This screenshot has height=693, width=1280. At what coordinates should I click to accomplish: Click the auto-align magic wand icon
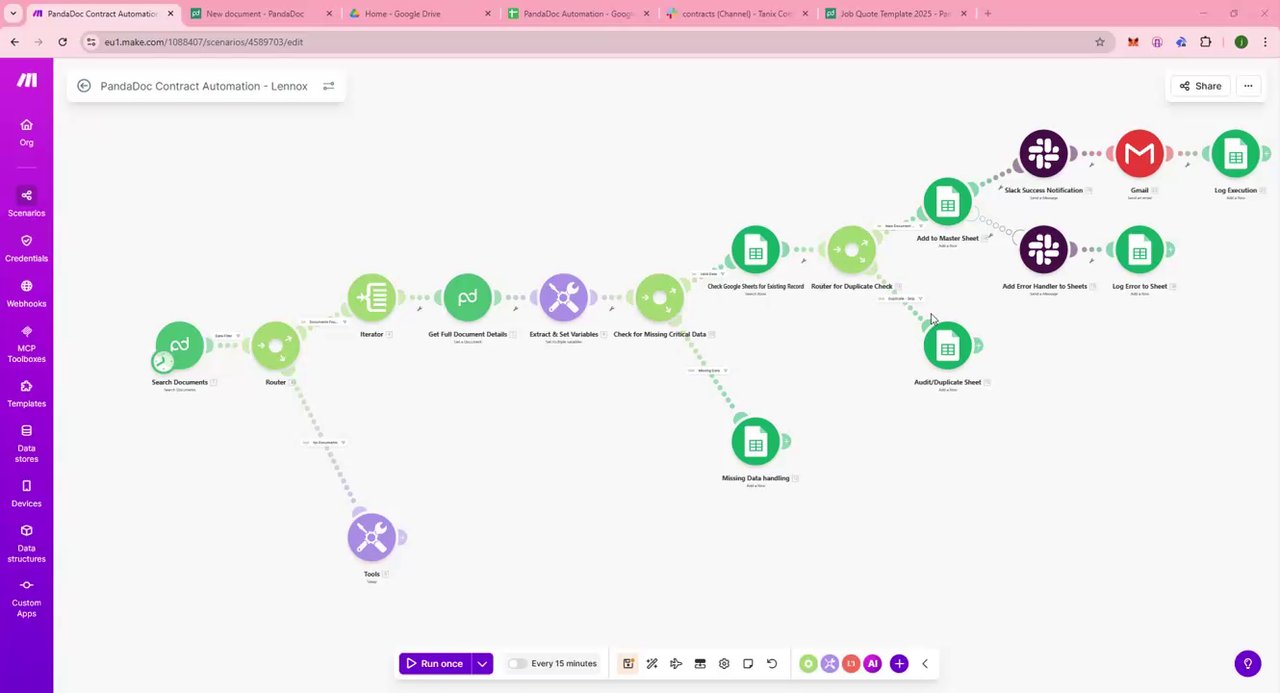[652, 664]
